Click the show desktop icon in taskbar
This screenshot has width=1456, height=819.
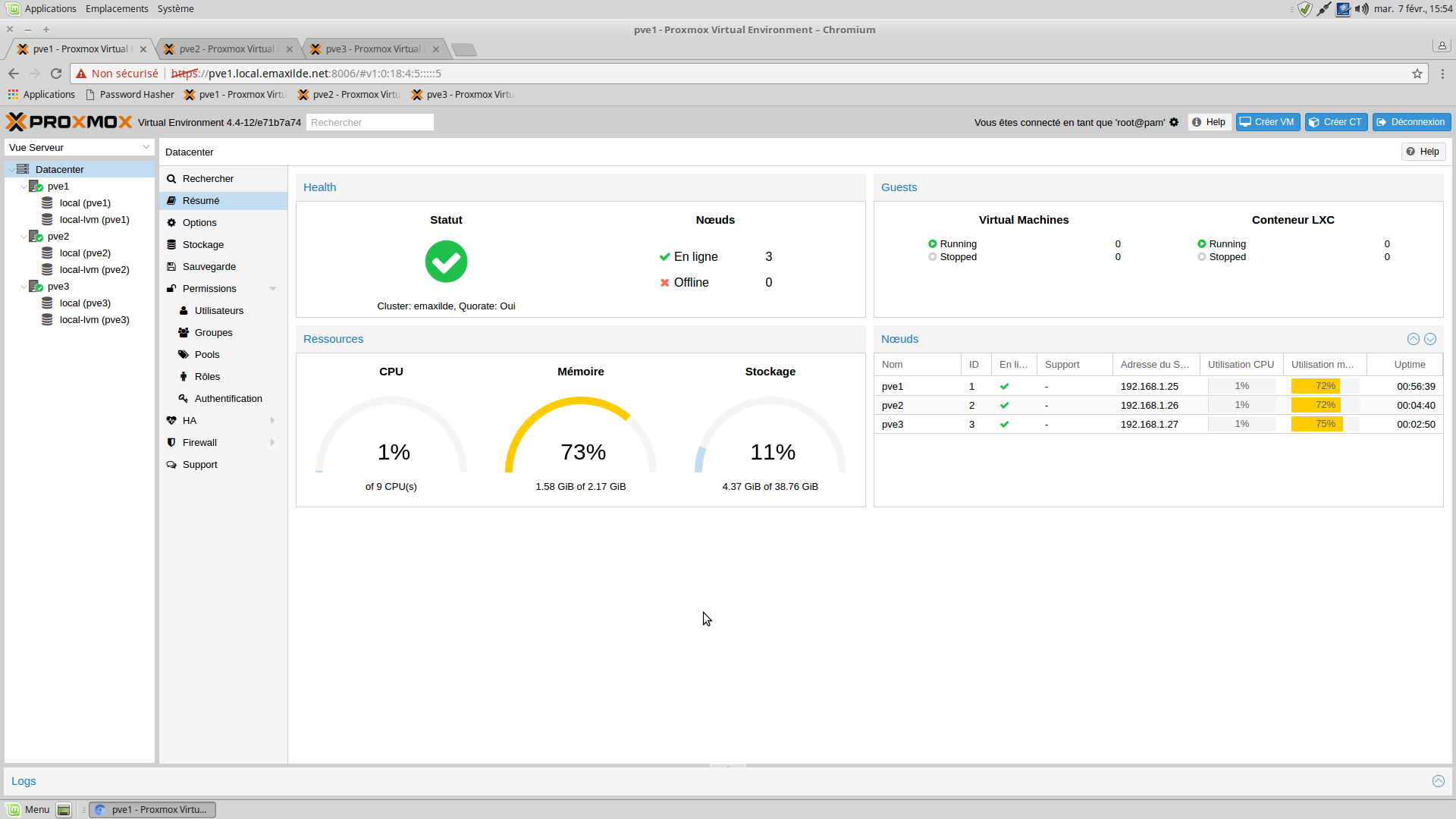coord(64,810)
